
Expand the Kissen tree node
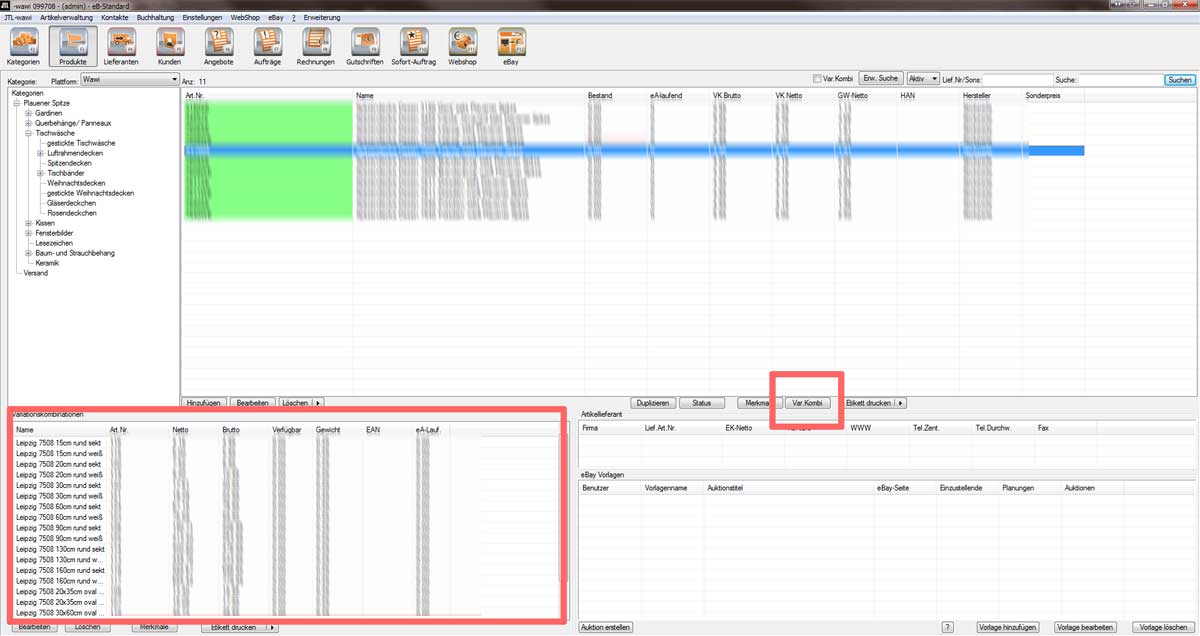29,223
